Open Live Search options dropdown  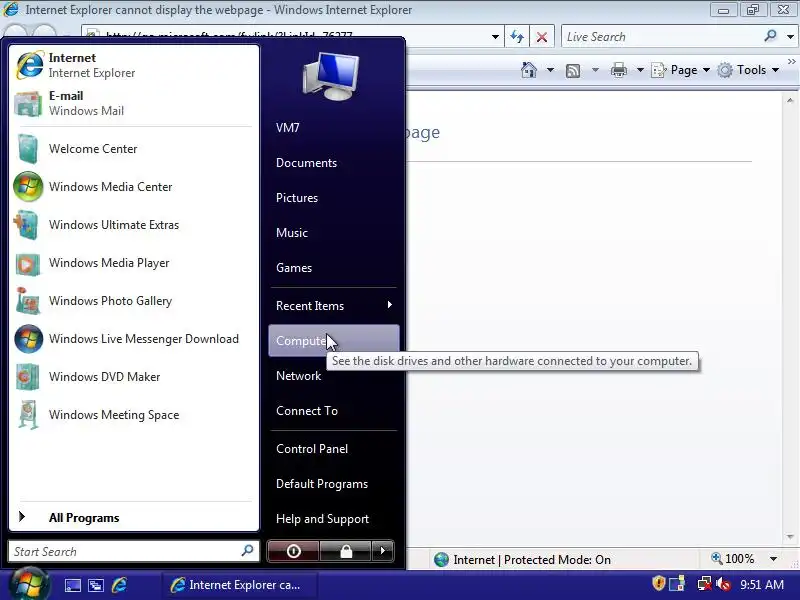point(790,37)
